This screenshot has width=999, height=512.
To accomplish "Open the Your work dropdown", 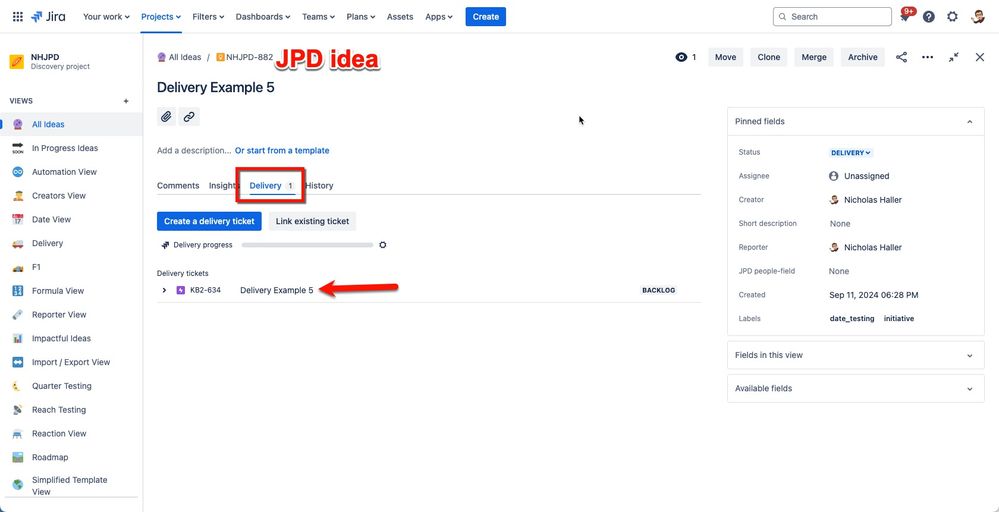I will coord(106,17).
